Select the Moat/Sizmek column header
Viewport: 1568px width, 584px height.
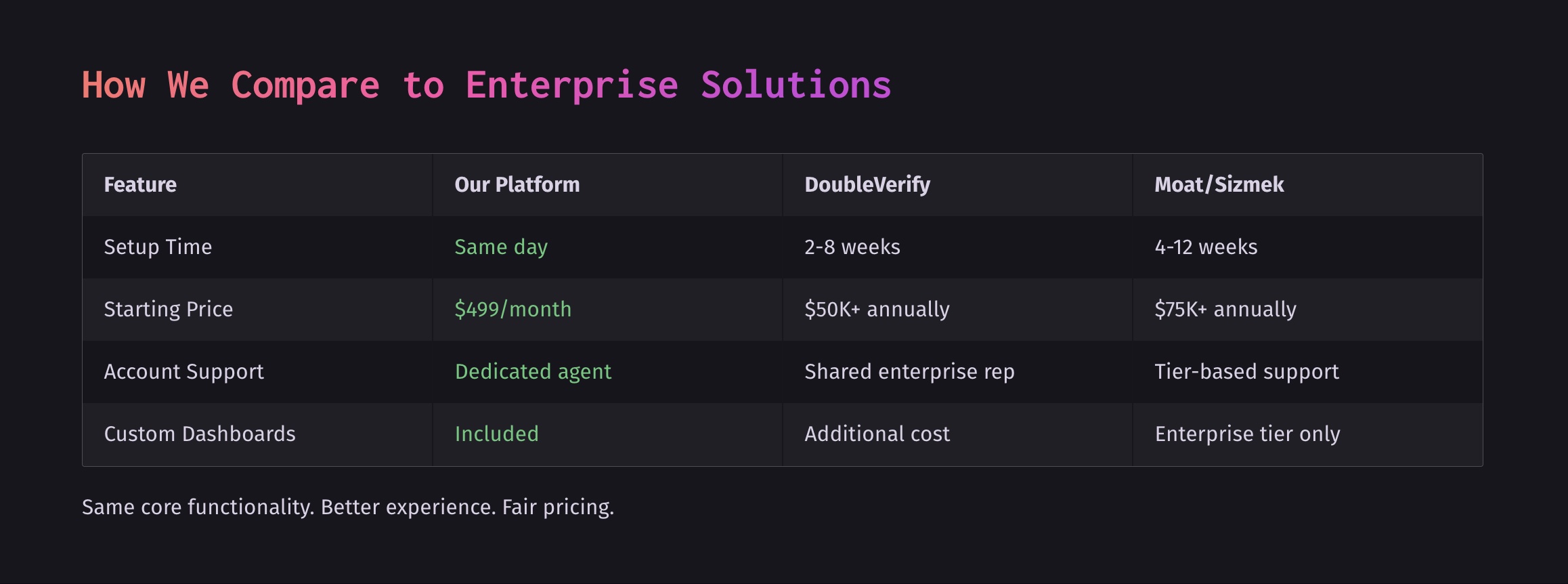(1219, 185)
